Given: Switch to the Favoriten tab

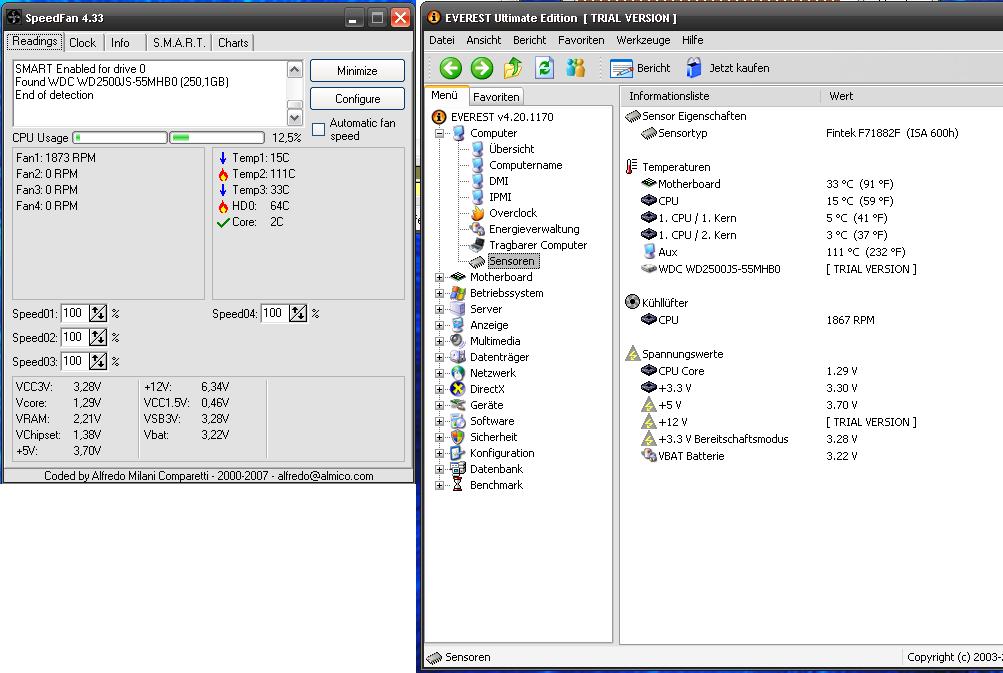Looking at the screenshot, I should click(x=496, y=97).
